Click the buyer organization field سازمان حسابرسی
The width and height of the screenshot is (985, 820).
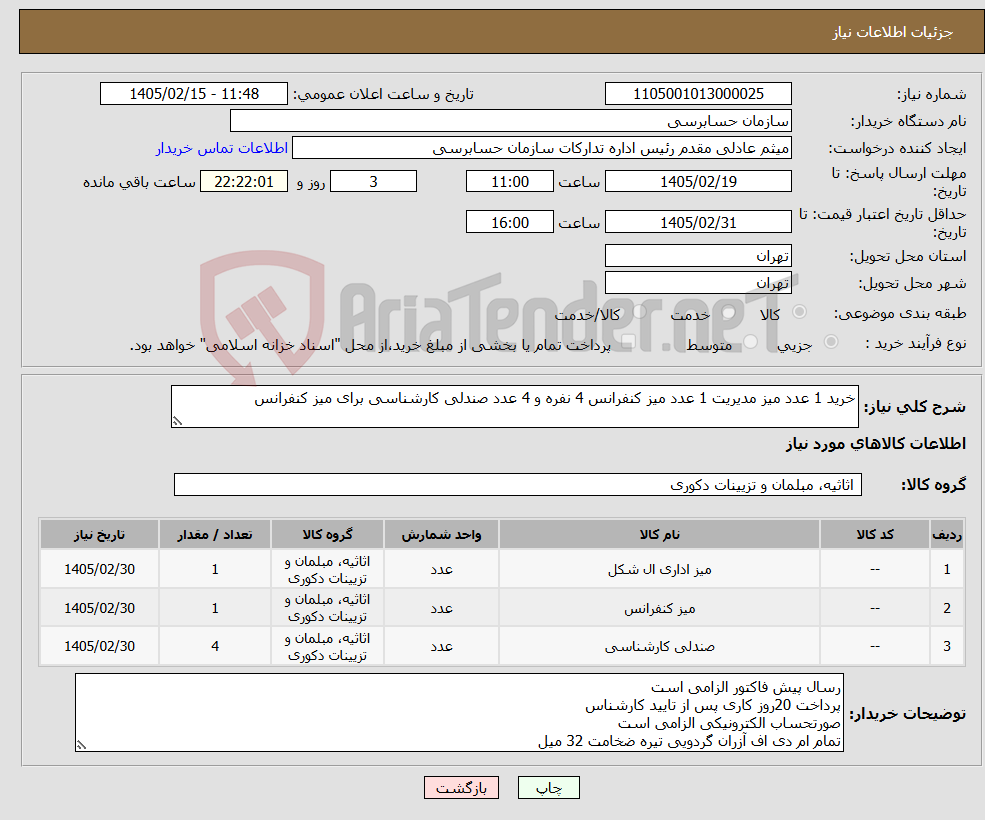click(x=510, y=121)
